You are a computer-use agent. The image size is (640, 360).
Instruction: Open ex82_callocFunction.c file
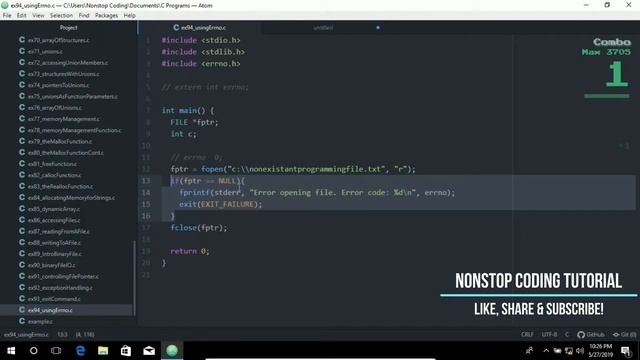coord(54,175)
